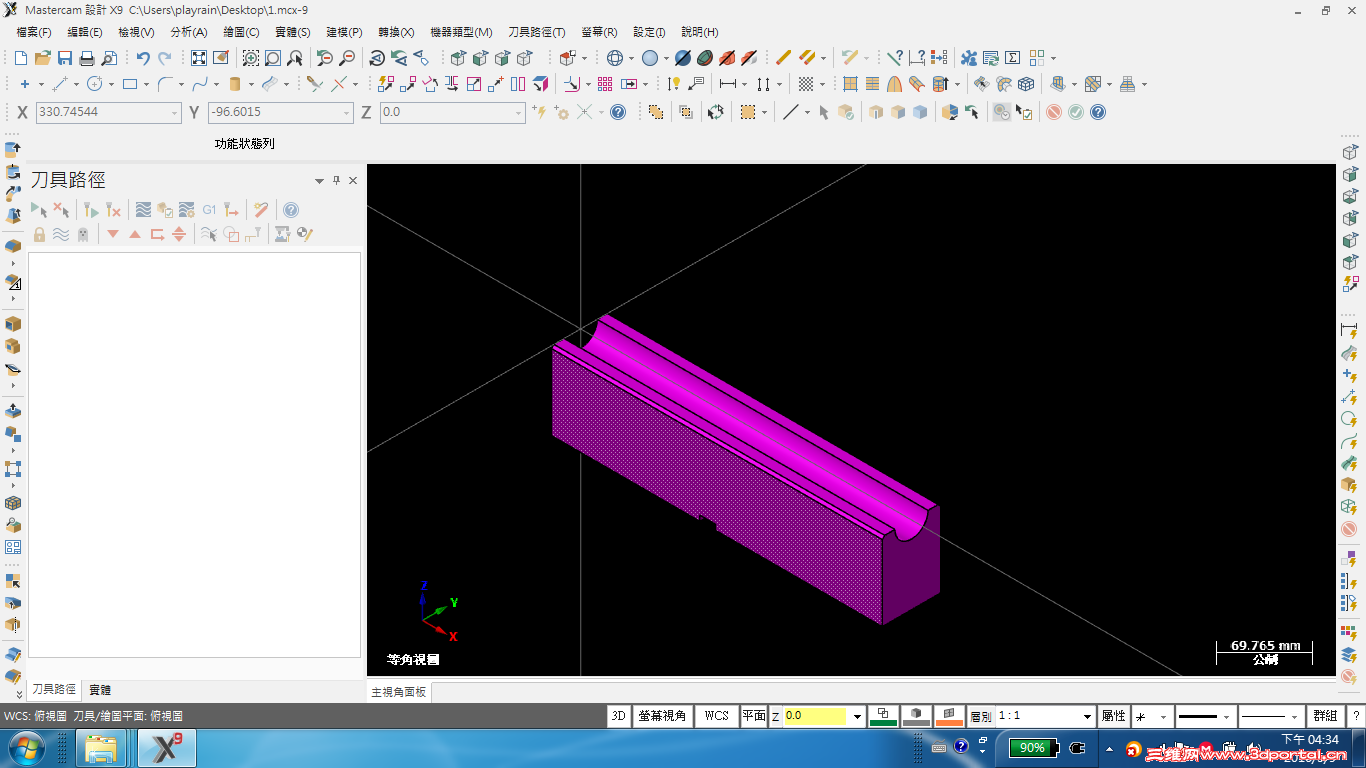The width and height of the screenshot is (1366, 768).
Task: Open the 刀具路徑(T) menu
Action: pos(536,32)
